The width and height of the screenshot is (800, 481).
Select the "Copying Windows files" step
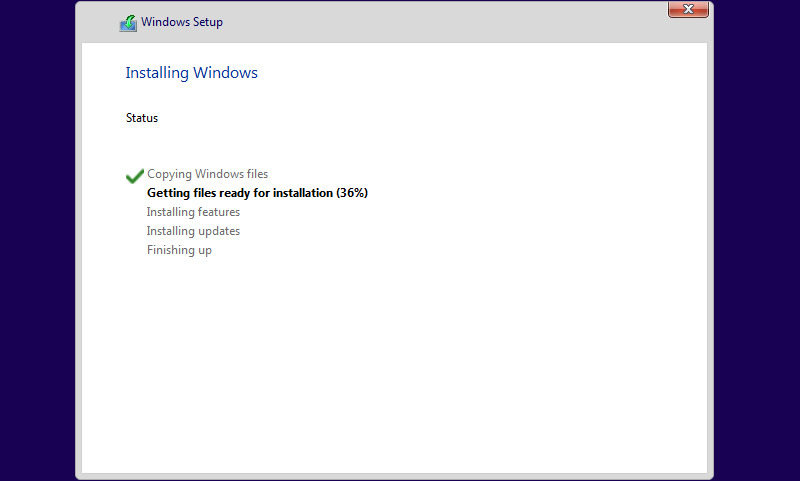(207, 174)
